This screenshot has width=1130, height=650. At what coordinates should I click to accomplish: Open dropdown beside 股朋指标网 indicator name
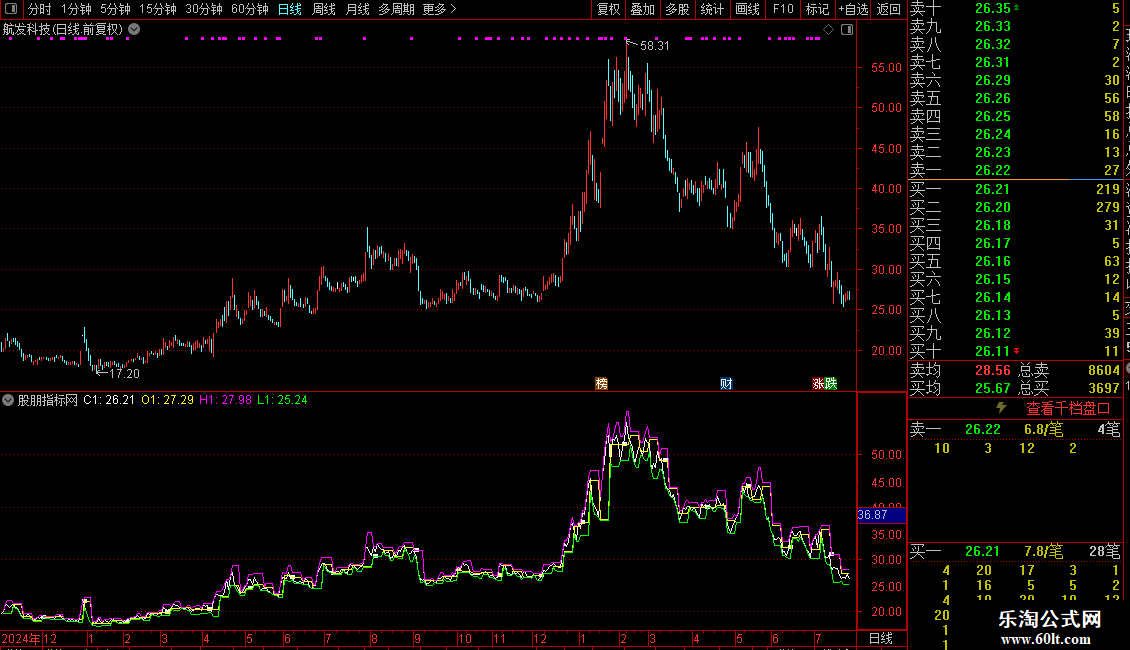point(8,400)
